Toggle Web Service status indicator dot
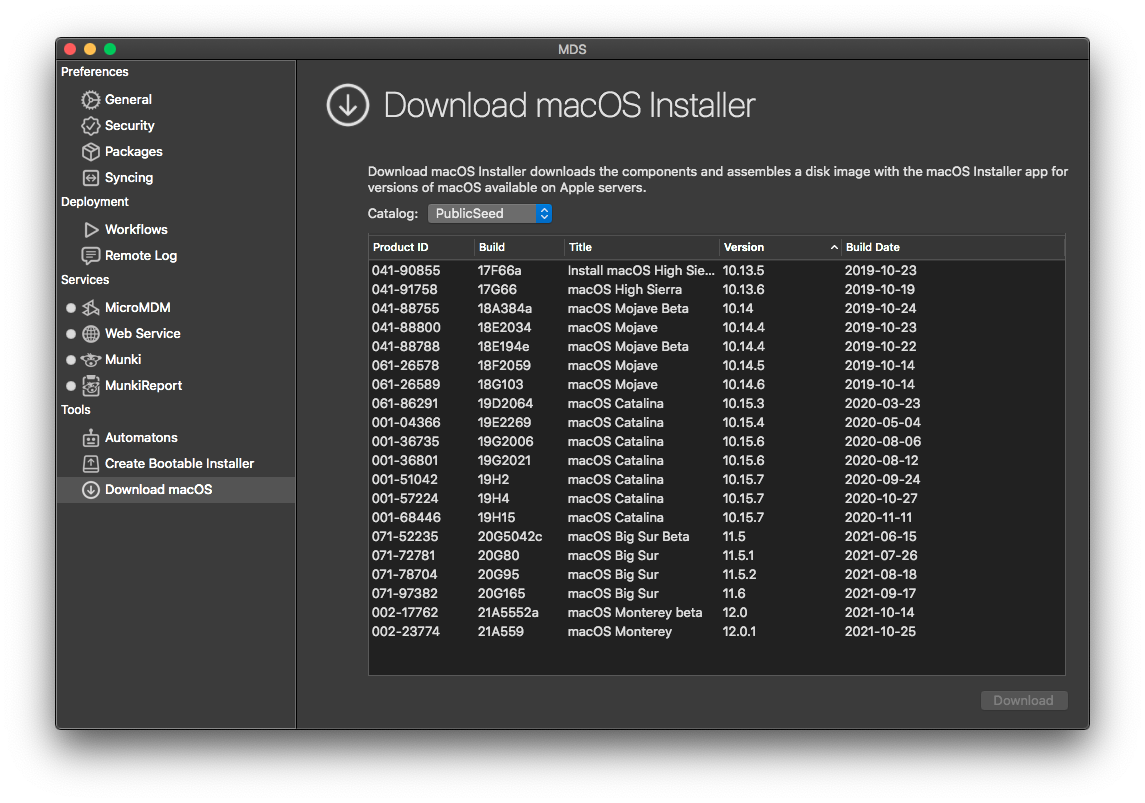Viewport: 1145px width, 803px height. click(x=71, y=334)
